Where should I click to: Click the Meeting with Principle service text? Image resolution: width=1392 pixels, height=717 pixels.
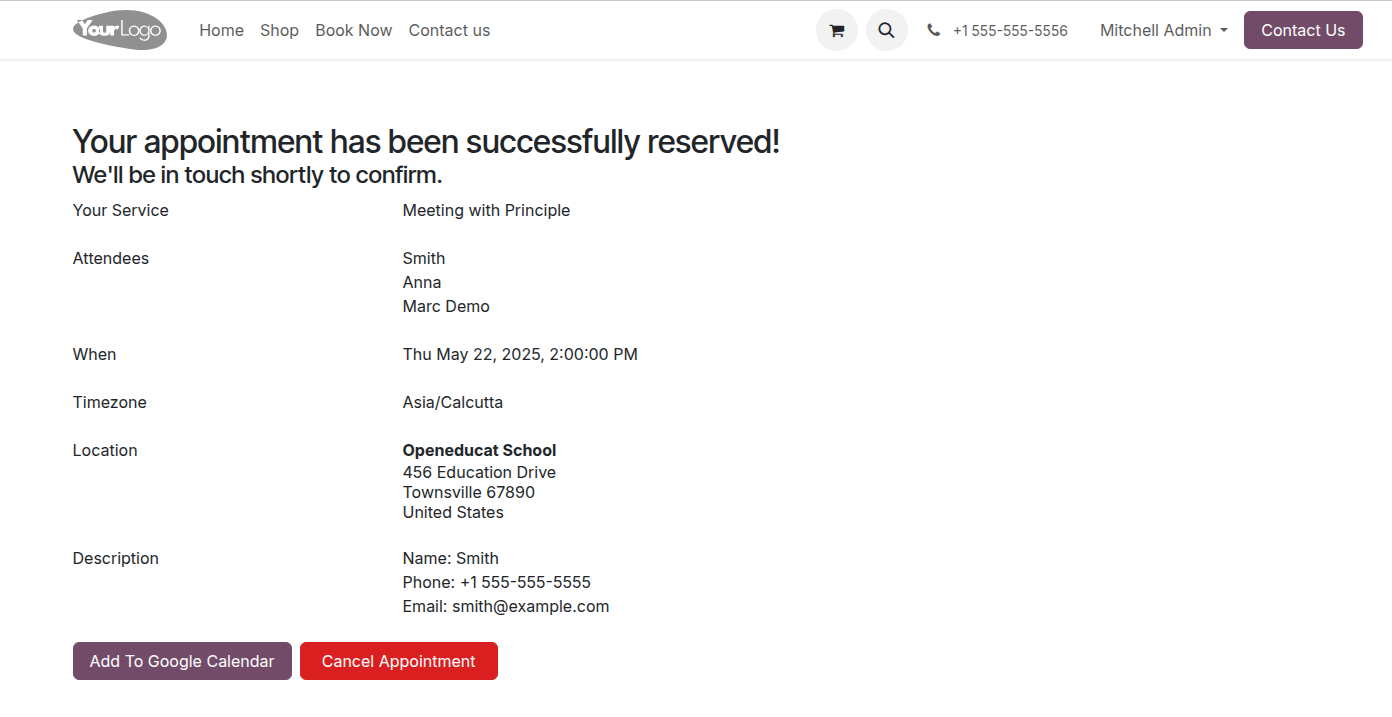(486, 210)
